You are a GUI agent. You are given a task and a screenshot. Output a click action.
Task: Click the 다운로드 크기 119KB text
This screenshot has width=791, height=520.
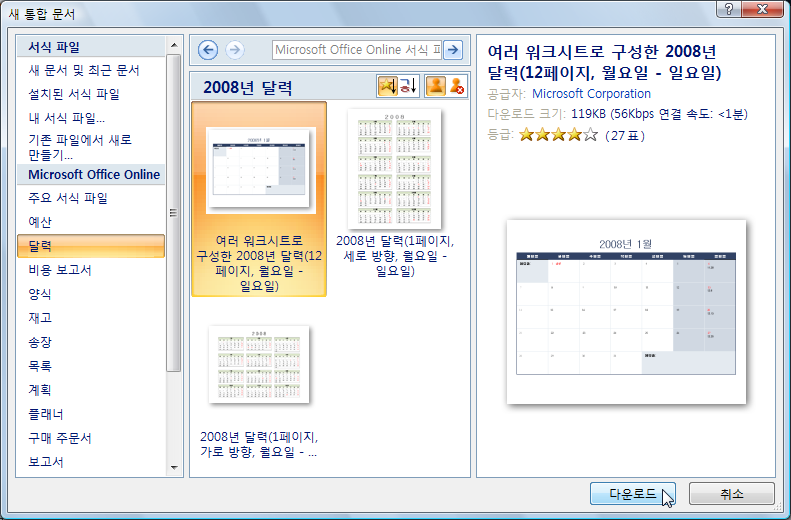pyautogui.click(x=617, y=114)
